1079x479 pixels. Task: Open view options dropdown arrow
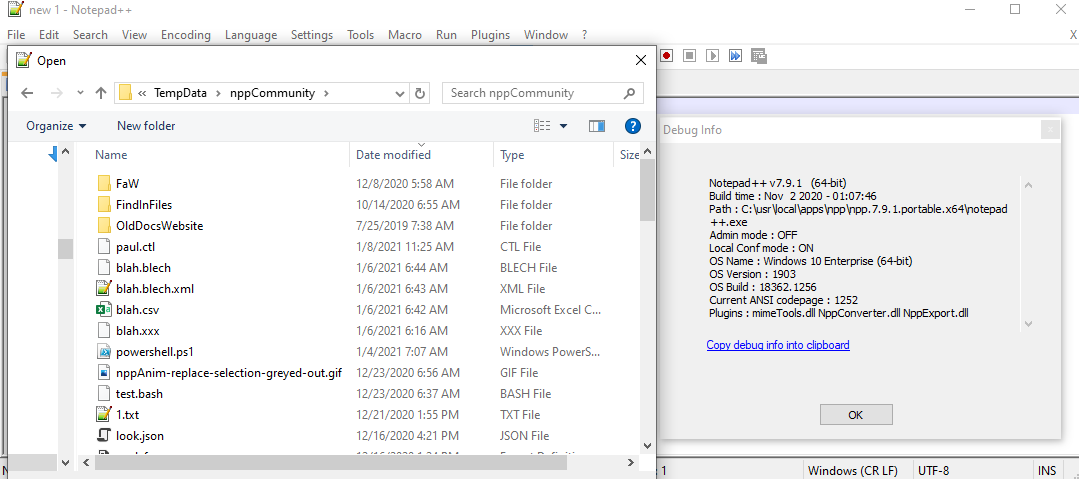564,126
